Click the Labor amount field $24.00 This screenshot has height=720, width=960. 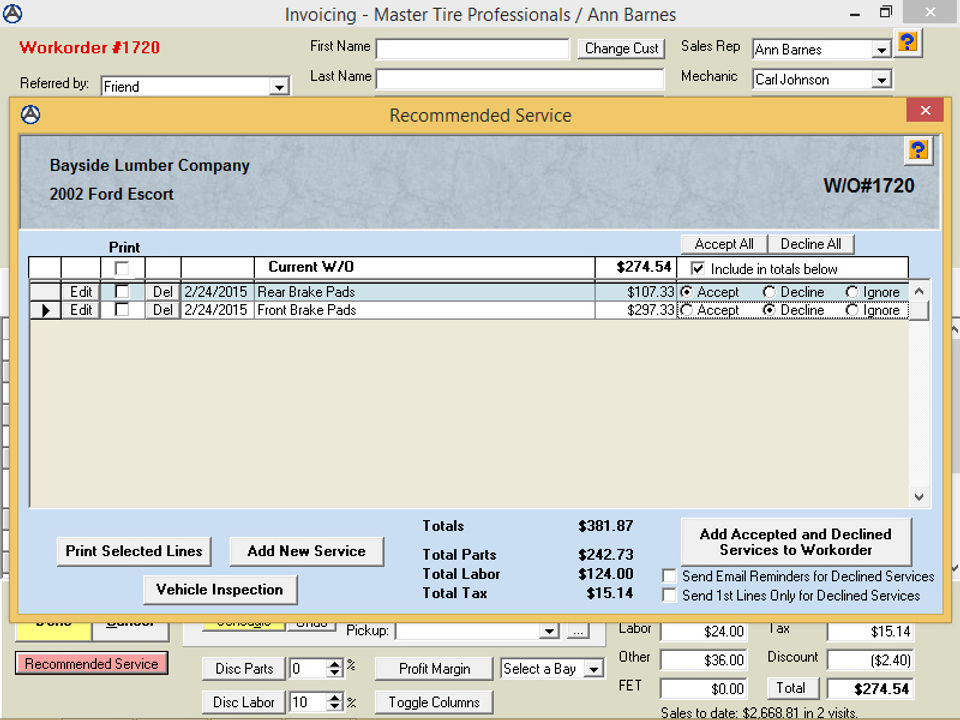[x=703, y=631]
